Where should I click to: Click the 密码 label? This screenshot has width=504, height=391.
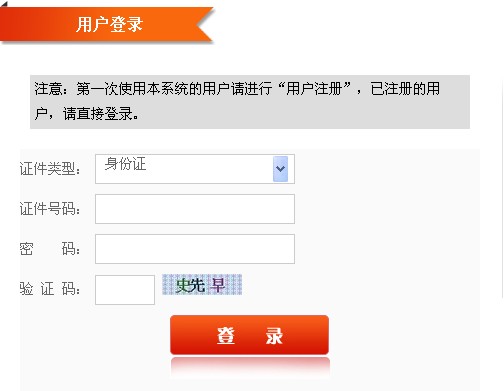click(50, 249)
